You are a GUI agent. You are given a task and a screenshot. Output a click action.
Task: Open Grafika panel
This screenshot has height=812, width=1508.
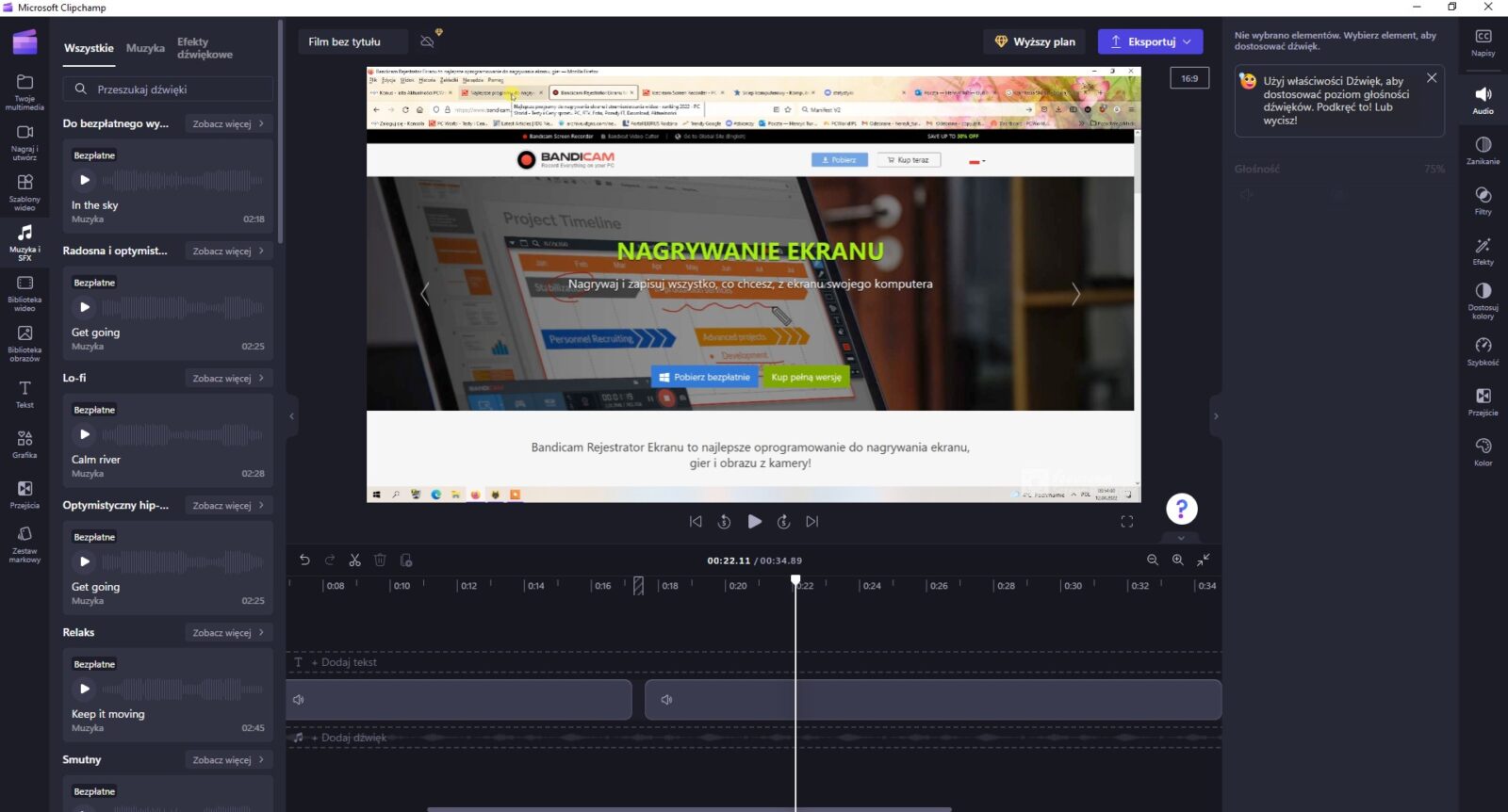[x=25, y=445]
